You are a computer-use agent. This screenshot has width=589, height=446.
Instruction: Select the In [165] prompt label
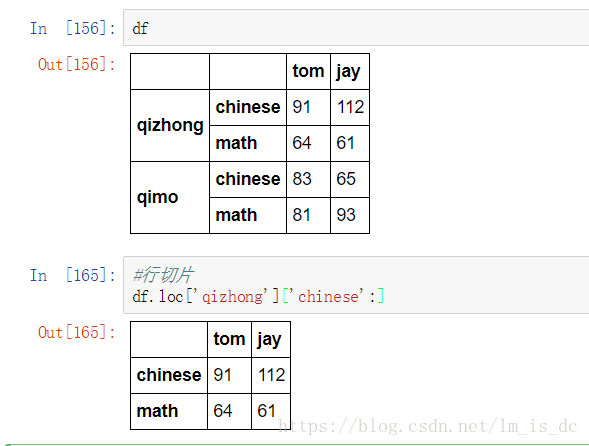pyautogui.click(x=73, y=275)
